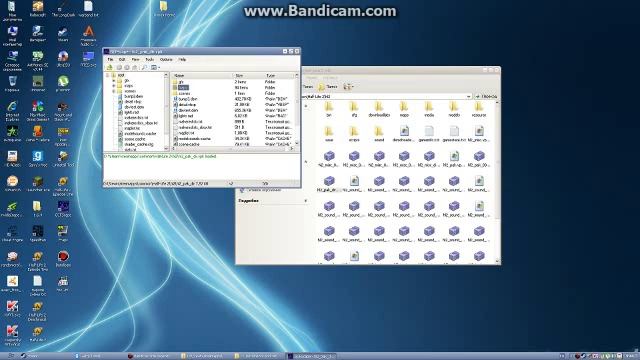640x360 pixels.
Task: Sort GCFScape list by Type column header
Action: coord(280,76)
